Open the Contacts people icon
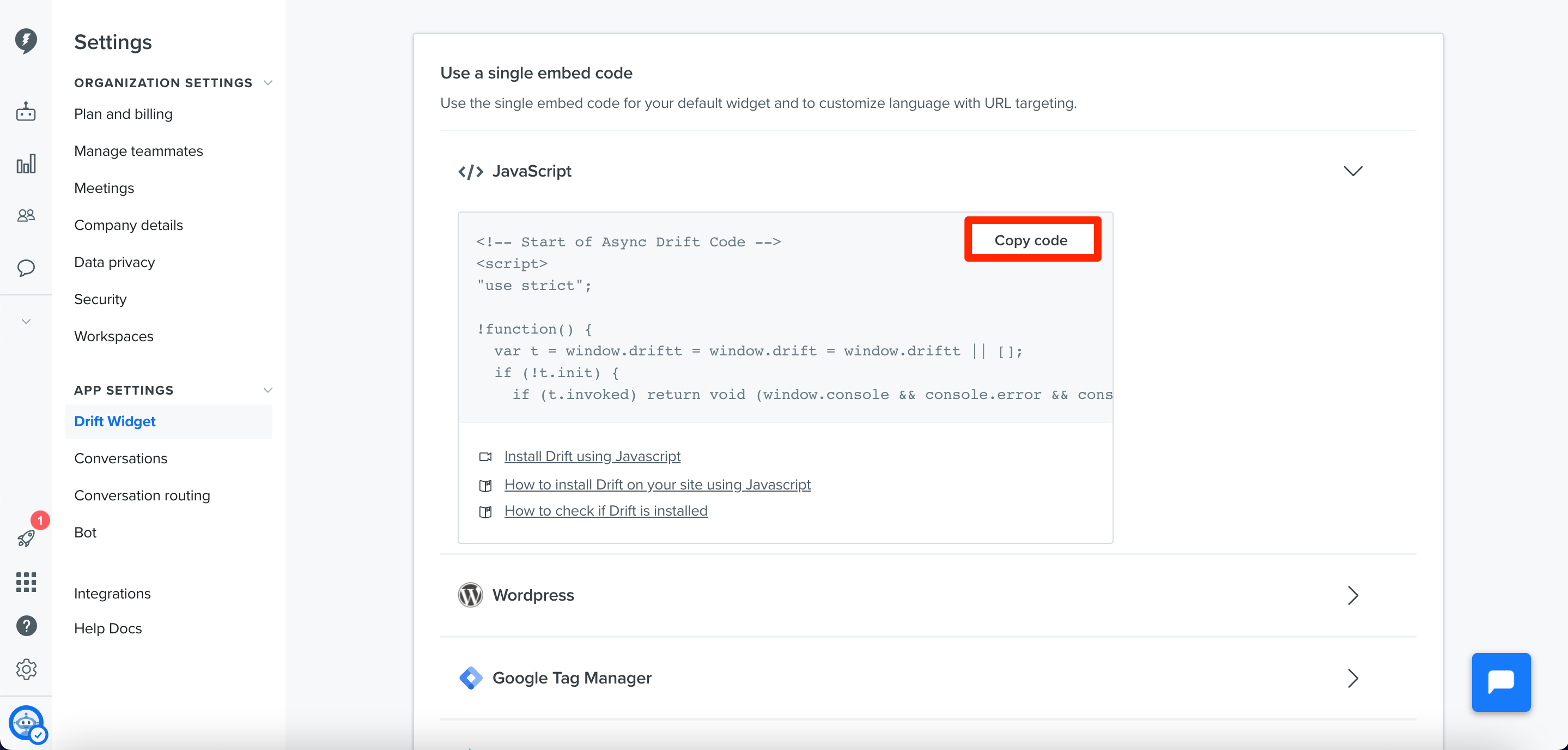The width and height of the screenshot is (1568, 750). click(26, 215)
